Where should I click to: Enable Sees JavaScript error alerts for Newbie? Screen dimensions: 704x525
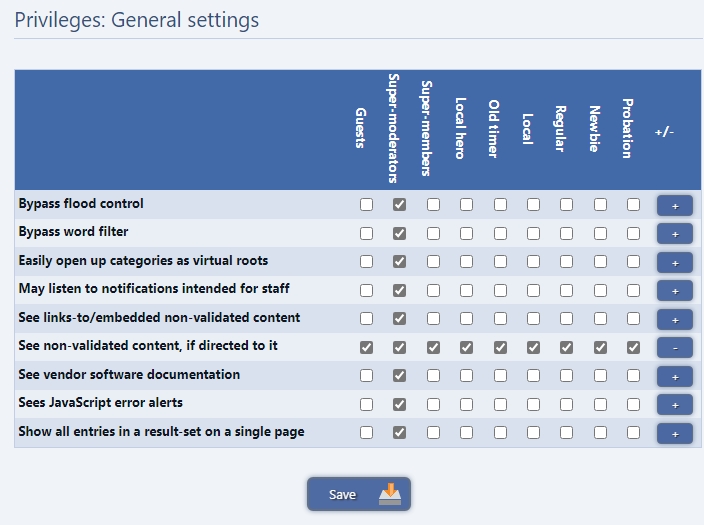pyautogui.click(x=600, y=405)
